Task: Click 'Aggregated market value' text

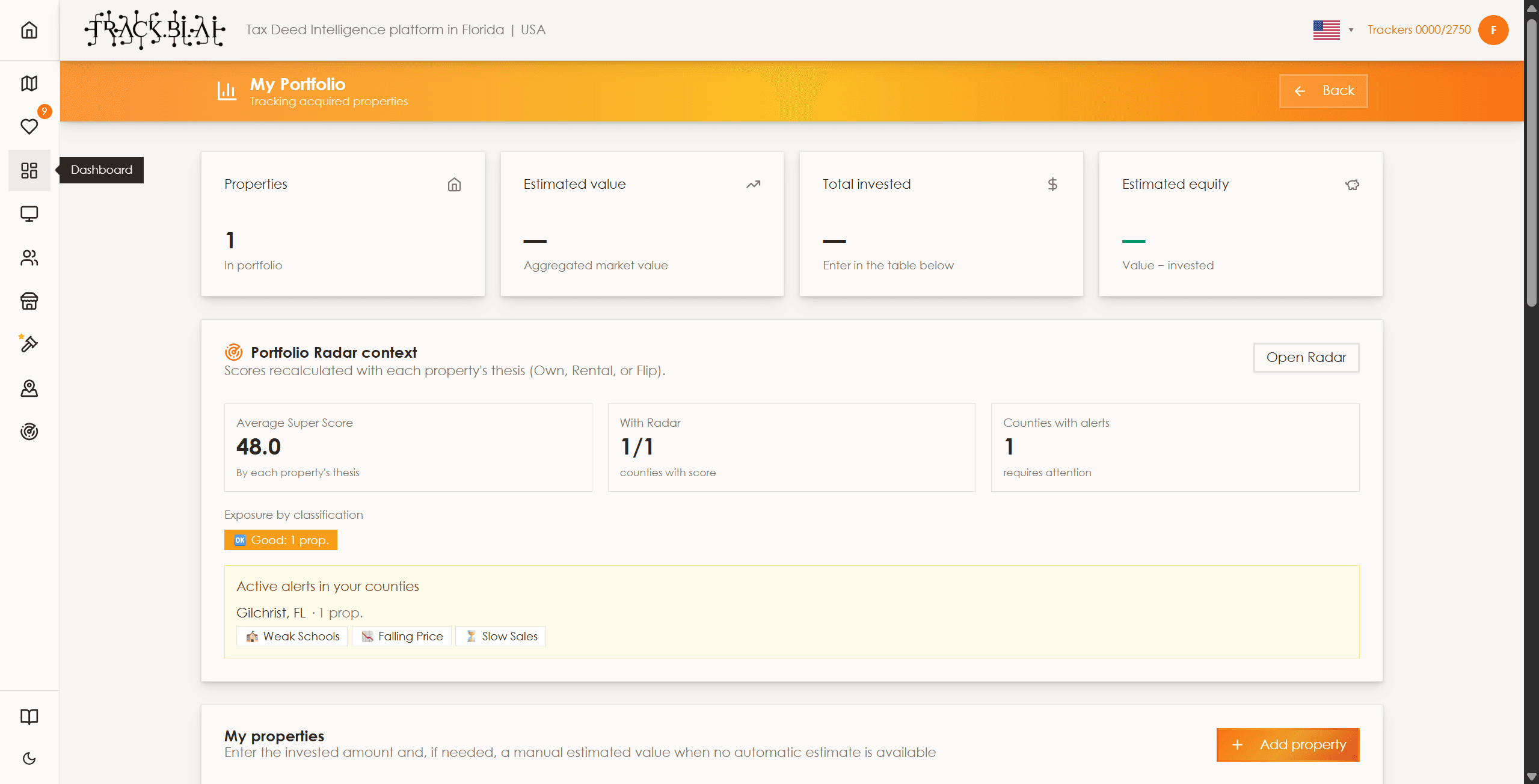Action: tap(595, 265)
